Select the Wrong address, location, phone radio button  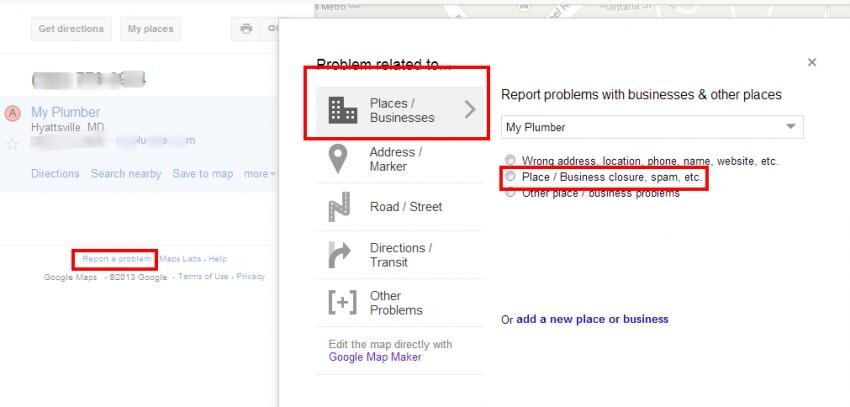point(510,160)
